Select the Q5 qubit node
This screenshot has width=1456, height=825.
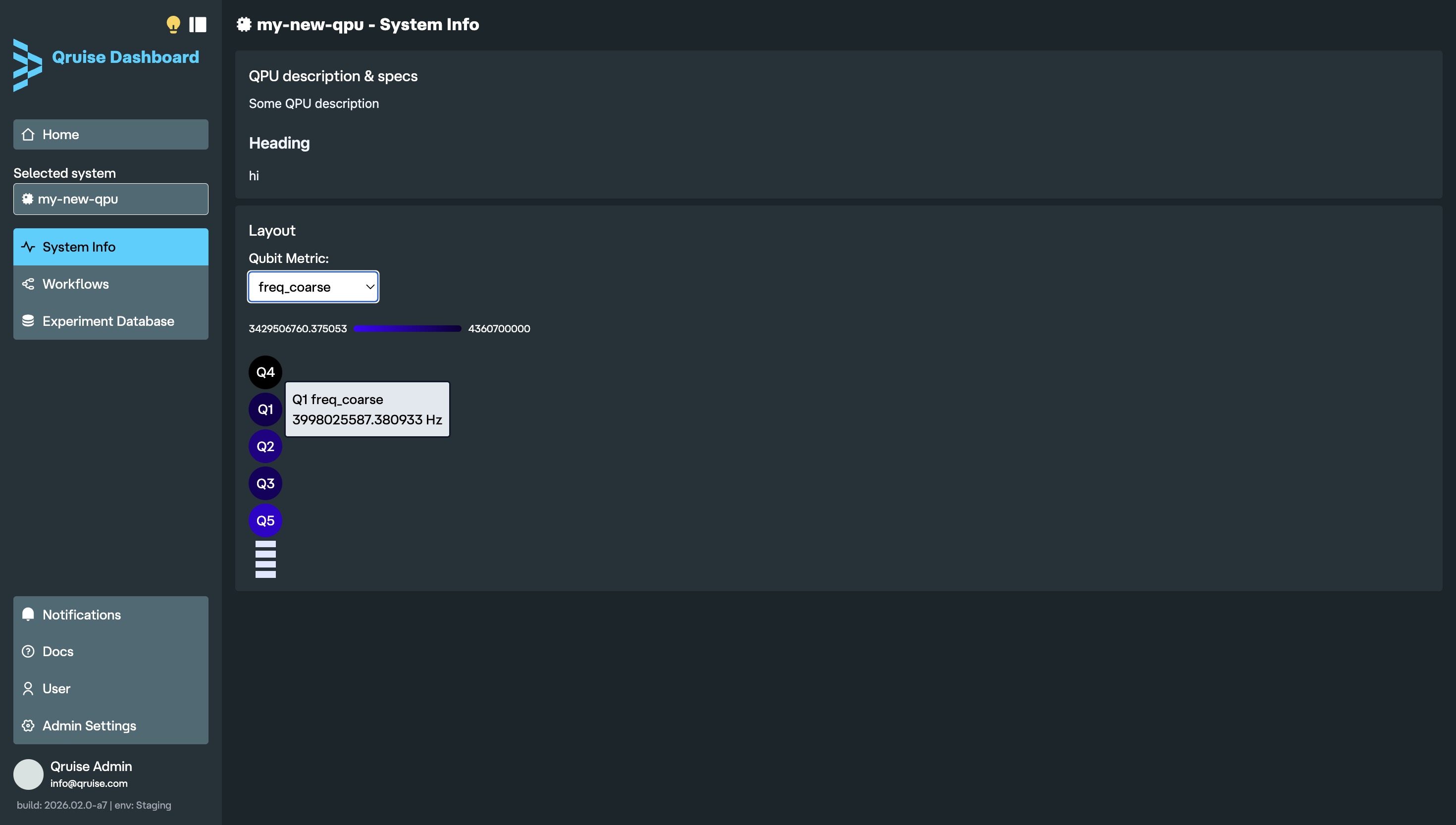tap(265, 521)
